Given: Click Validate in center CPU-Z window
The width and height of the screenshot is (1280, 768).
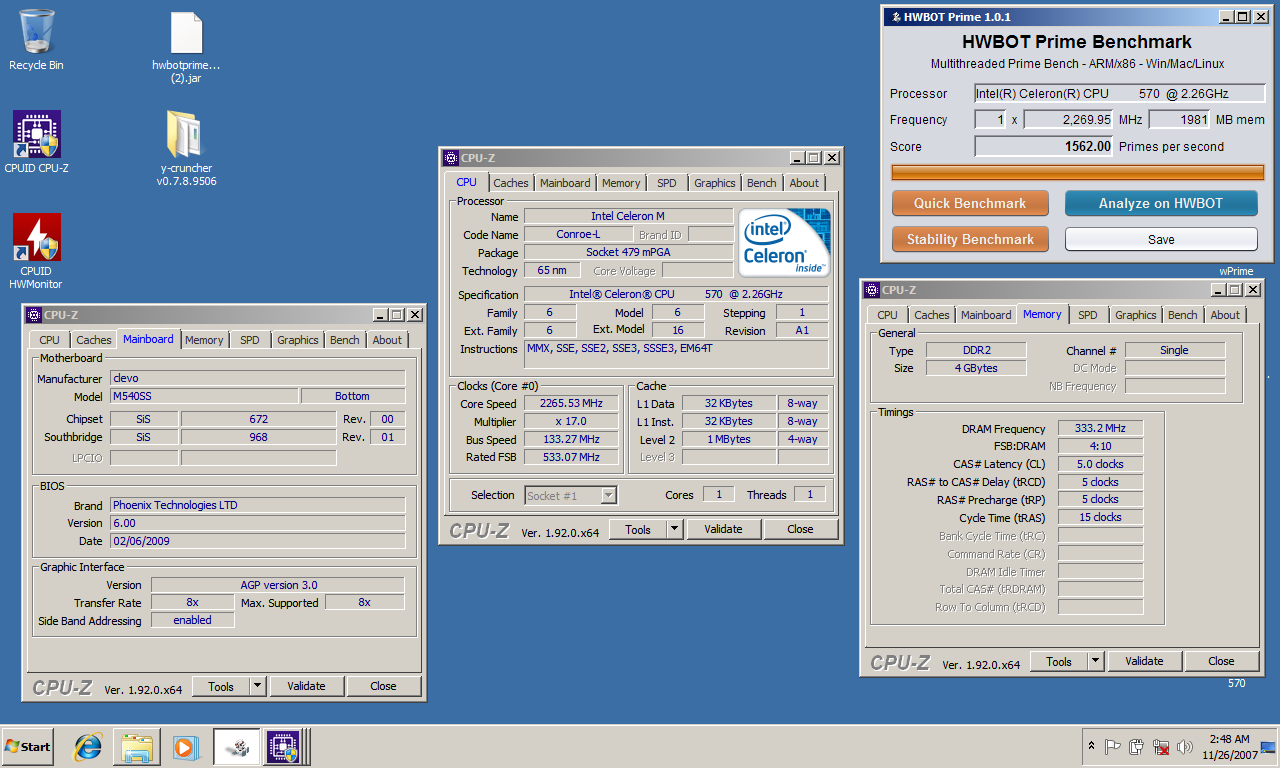Looking at the screenshot, I should pos(723,529).
